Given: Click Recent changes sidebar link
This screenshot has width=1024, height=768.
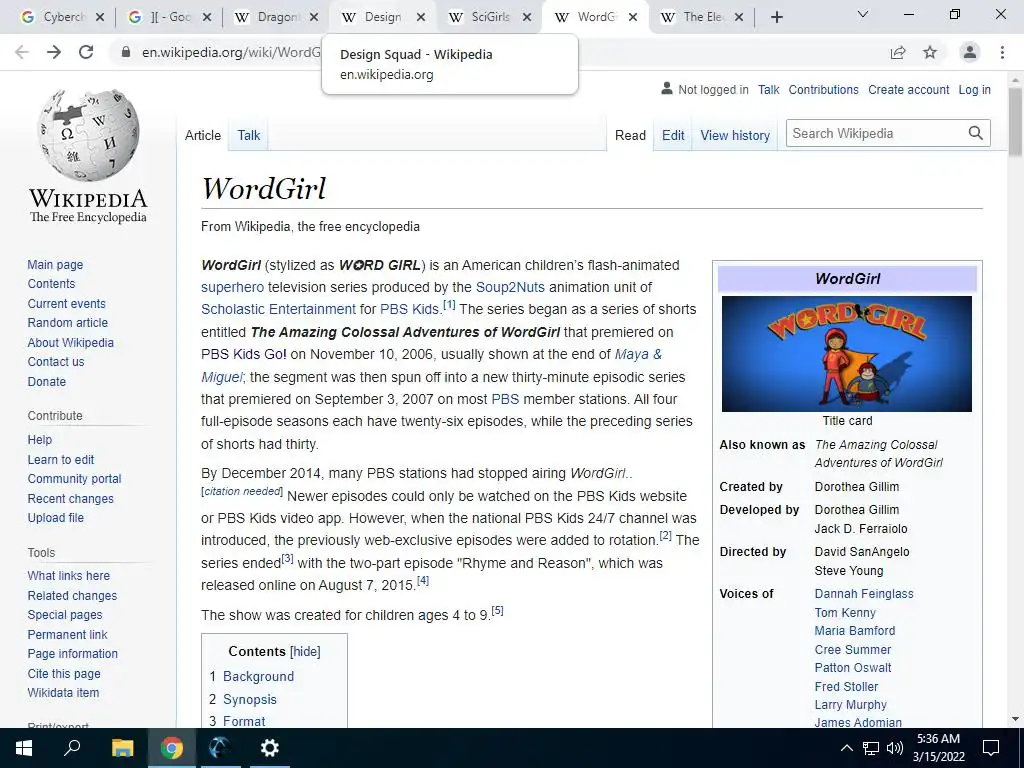Looking at the screenshot, I should (71, 498).
